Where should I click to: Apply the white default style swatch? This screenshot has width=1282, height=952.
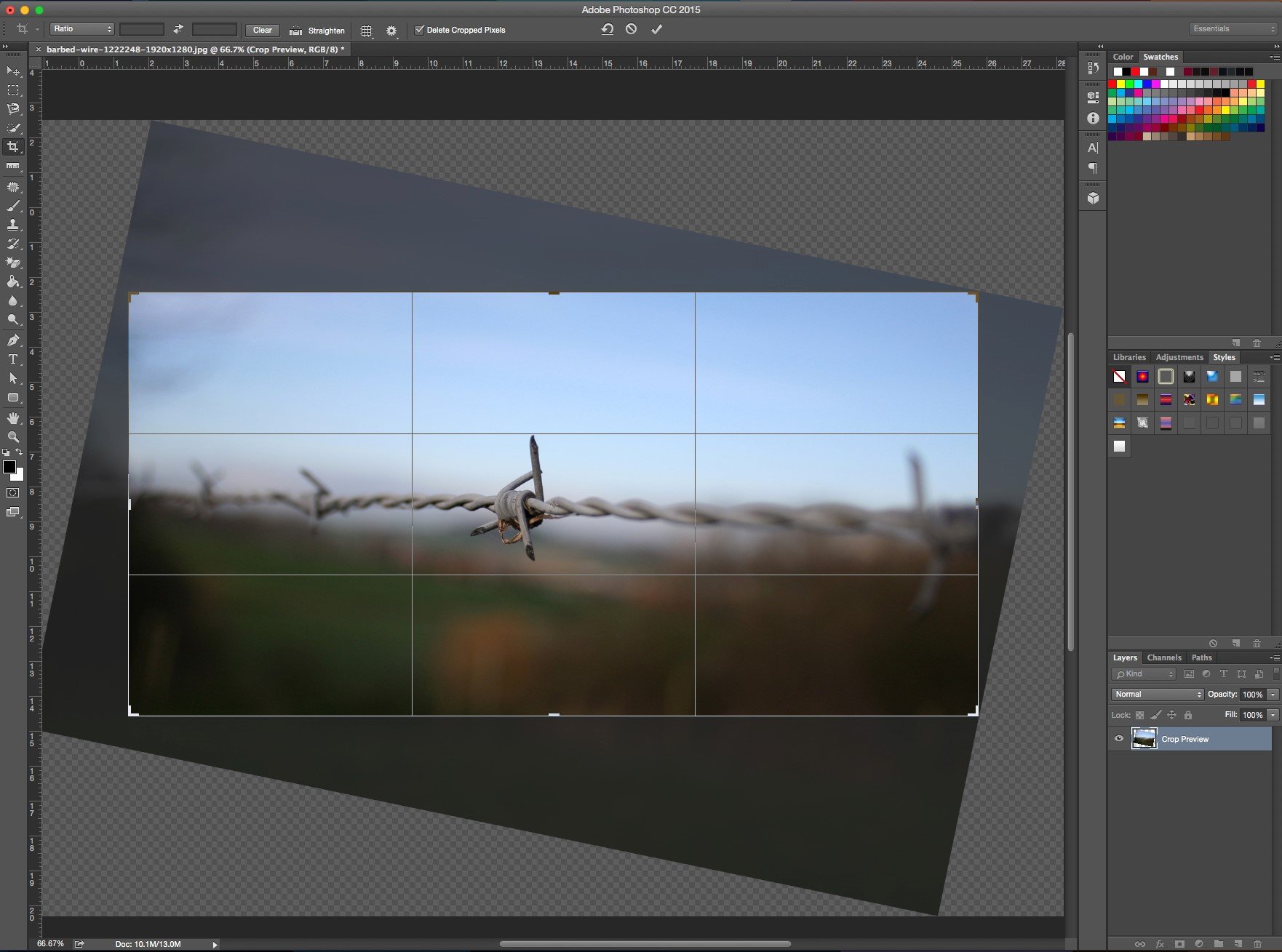(x=1119, y=447)
